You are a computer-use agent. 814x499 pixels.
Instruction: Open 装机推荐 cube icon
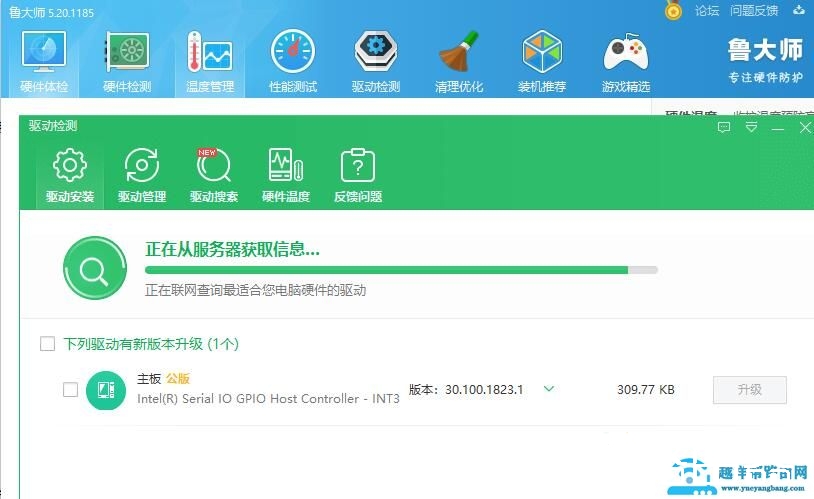[x=542, y=62]
